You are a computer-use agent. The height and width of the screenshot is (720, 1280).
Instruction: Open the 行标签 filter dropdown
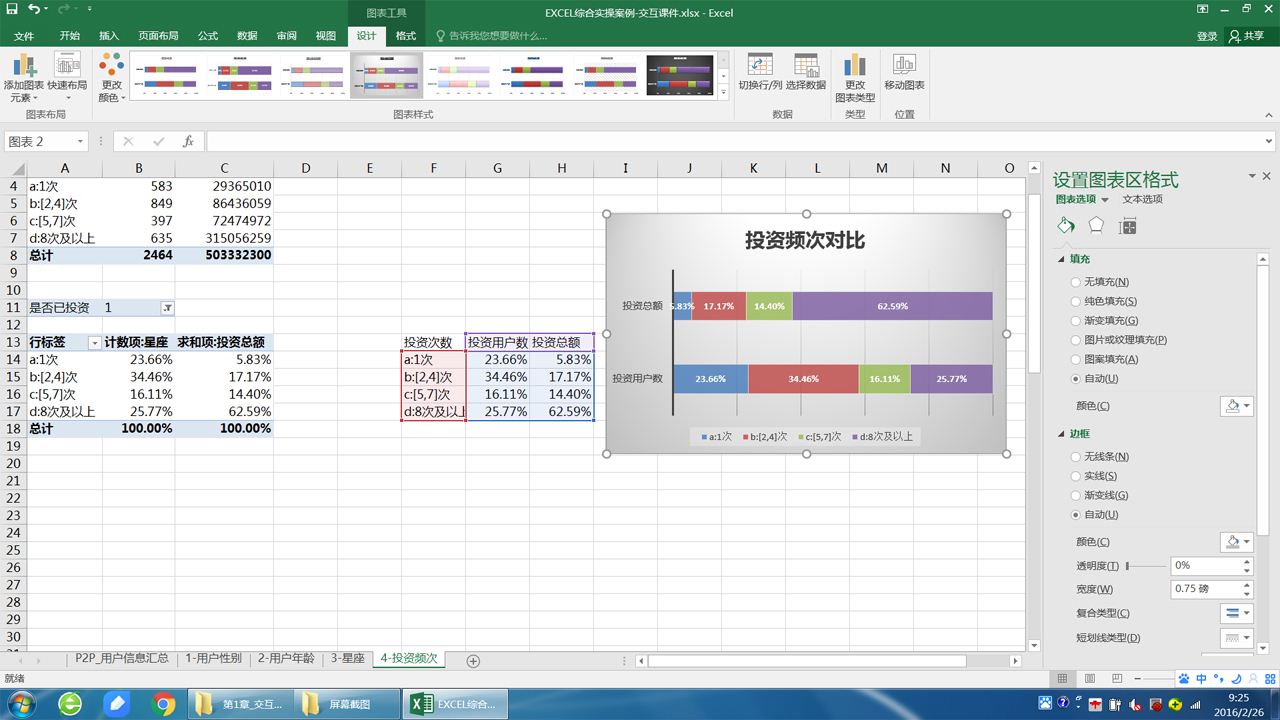pyautogui.click(x=95, y=343)
